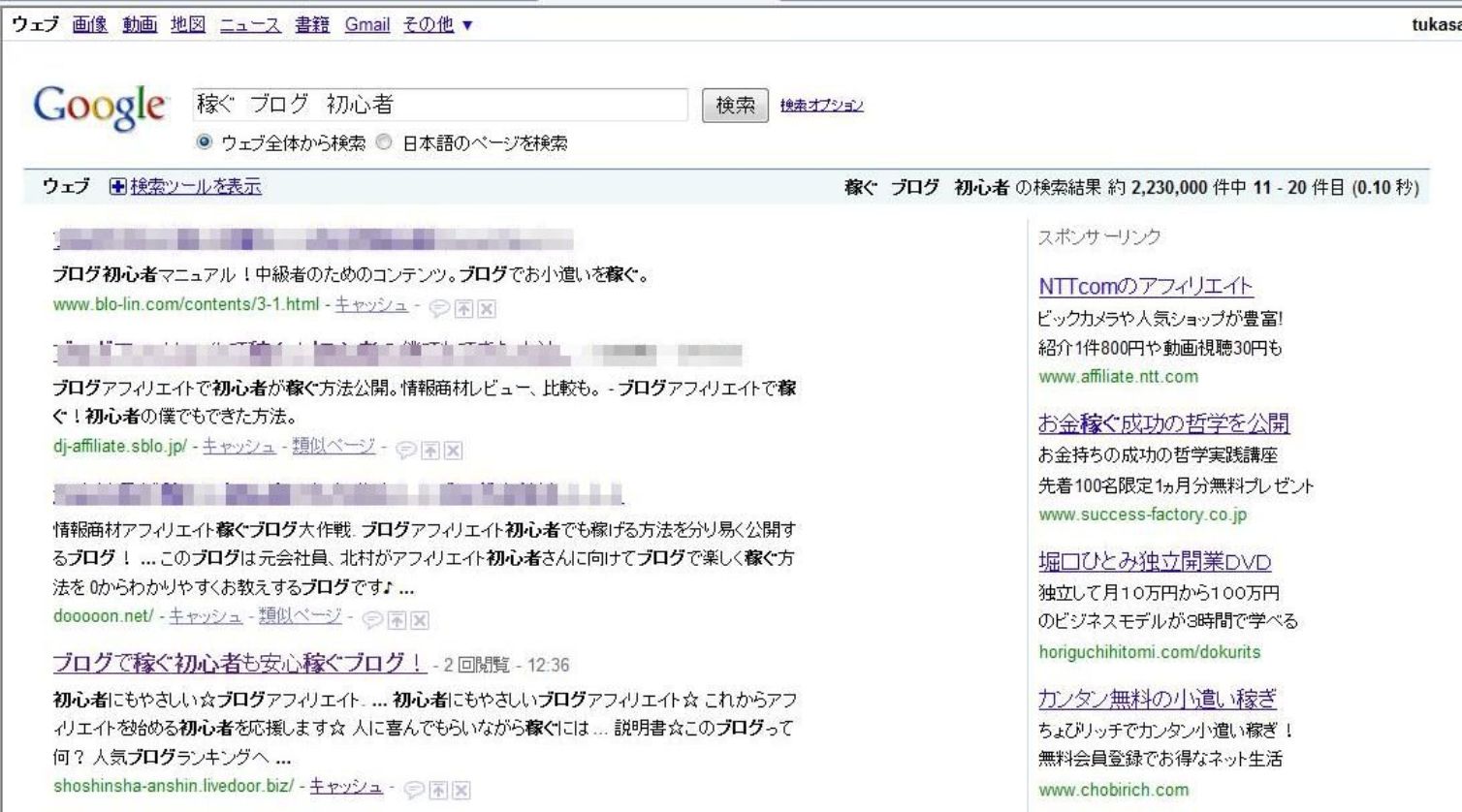Select 日本語のページを検索 radio button
This screenshot has height=812, width=1462.
384,142
